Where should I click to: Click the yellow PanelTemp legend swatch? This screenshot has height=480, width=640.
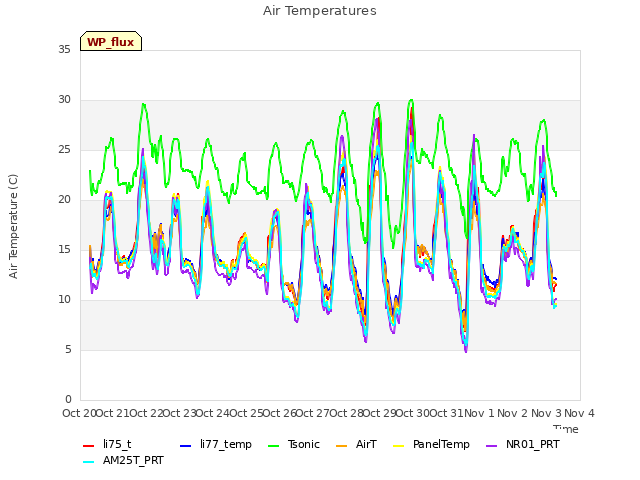tap(398, 446)
